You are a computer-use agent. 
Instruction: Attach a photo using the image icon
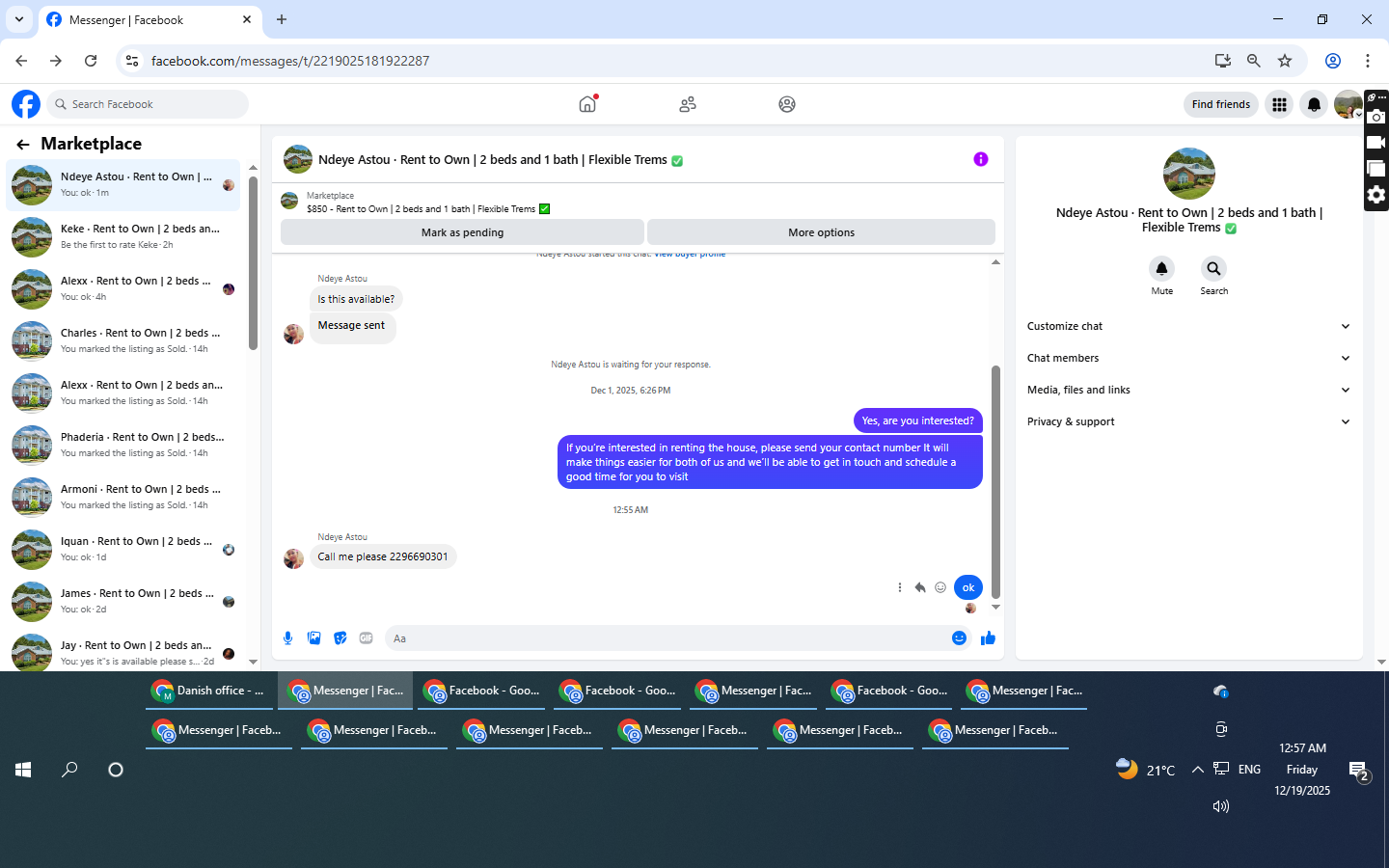[x=313, y=638]
